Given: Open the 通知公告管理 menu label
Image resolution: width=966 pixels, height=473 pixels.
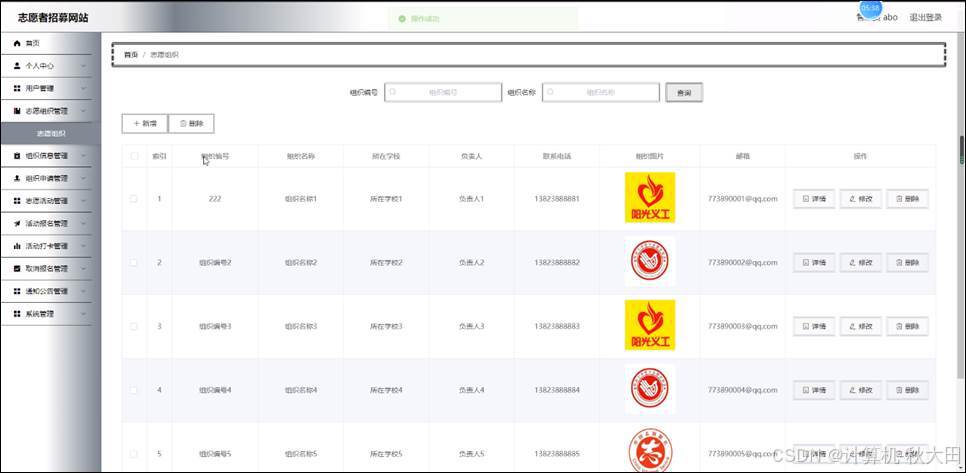Looking at the screenshot, I should coord(46,291).
